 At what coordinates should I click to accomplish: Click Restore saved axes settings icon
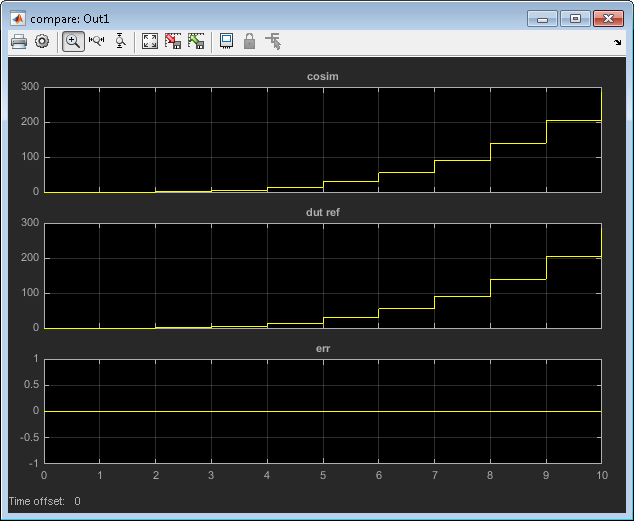tap(196, 41)
